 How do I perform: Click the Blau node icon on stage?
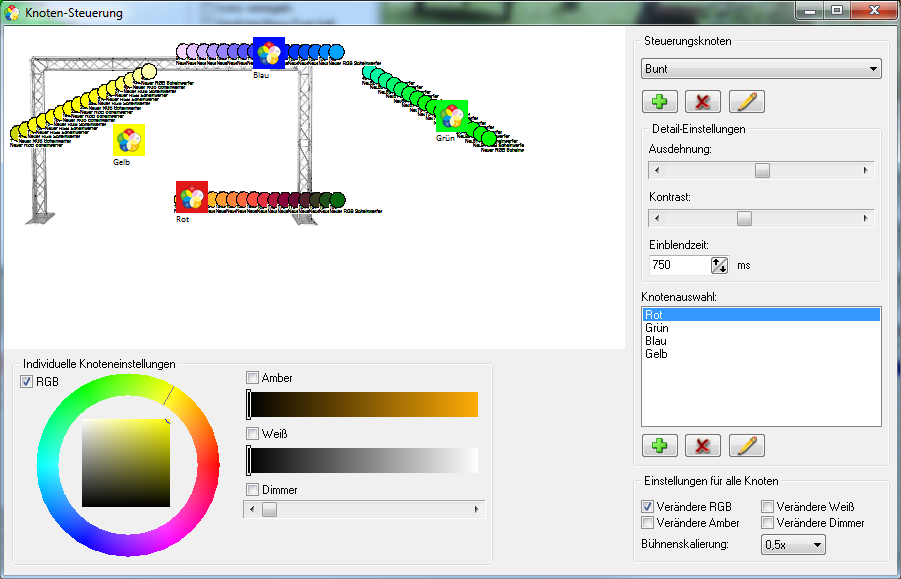pos(269,53)
